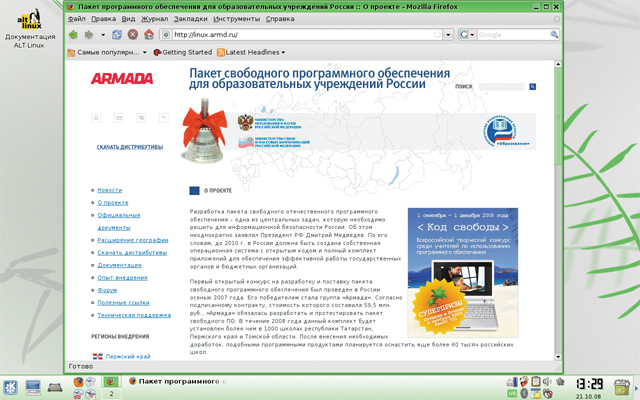Open the clipboard tool in system tray

536,381
